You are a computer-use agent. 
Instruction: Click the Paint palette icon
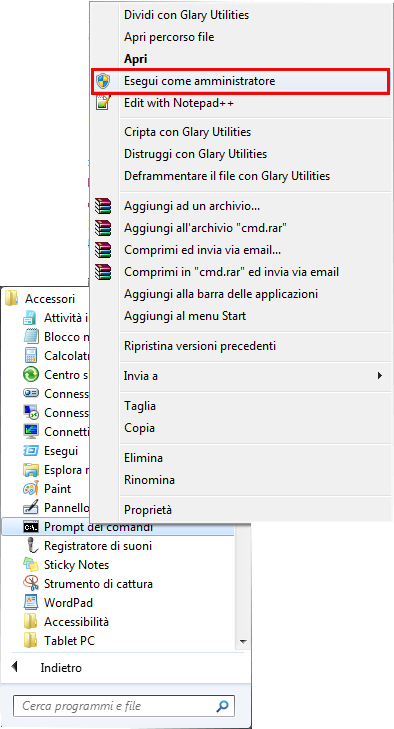point(31,489)
